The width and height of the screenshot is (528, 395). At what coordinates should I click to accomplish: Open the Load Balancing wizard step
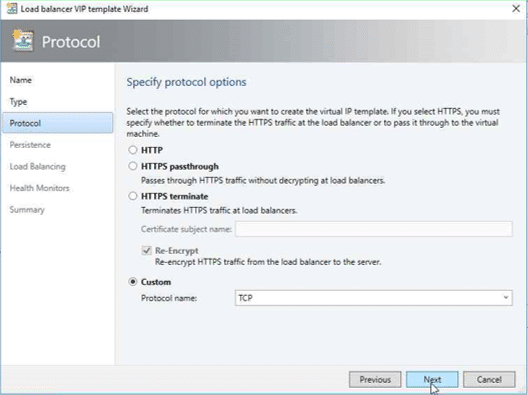38,166
